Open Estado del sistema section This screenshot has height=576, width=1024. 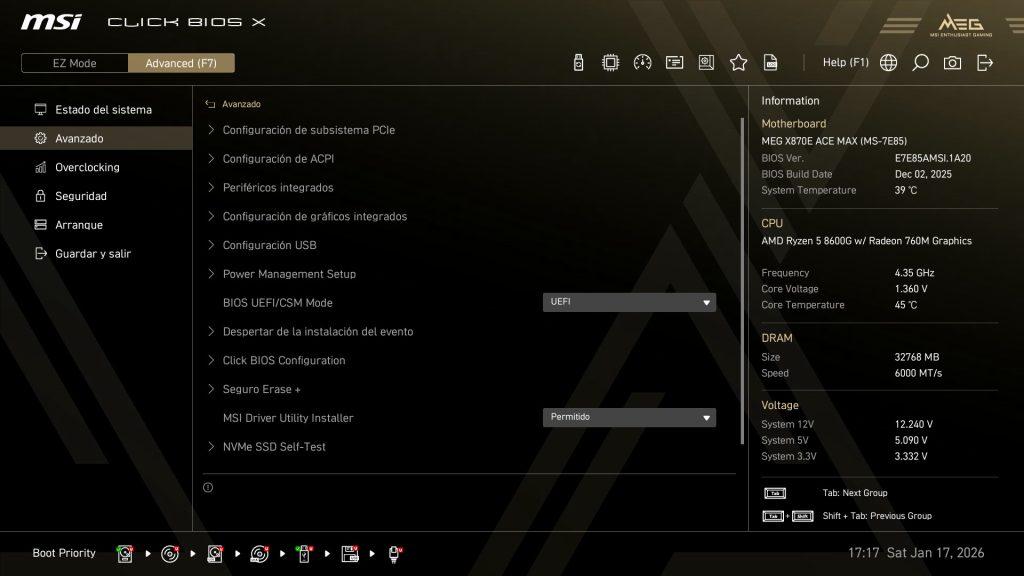(96, 110)
